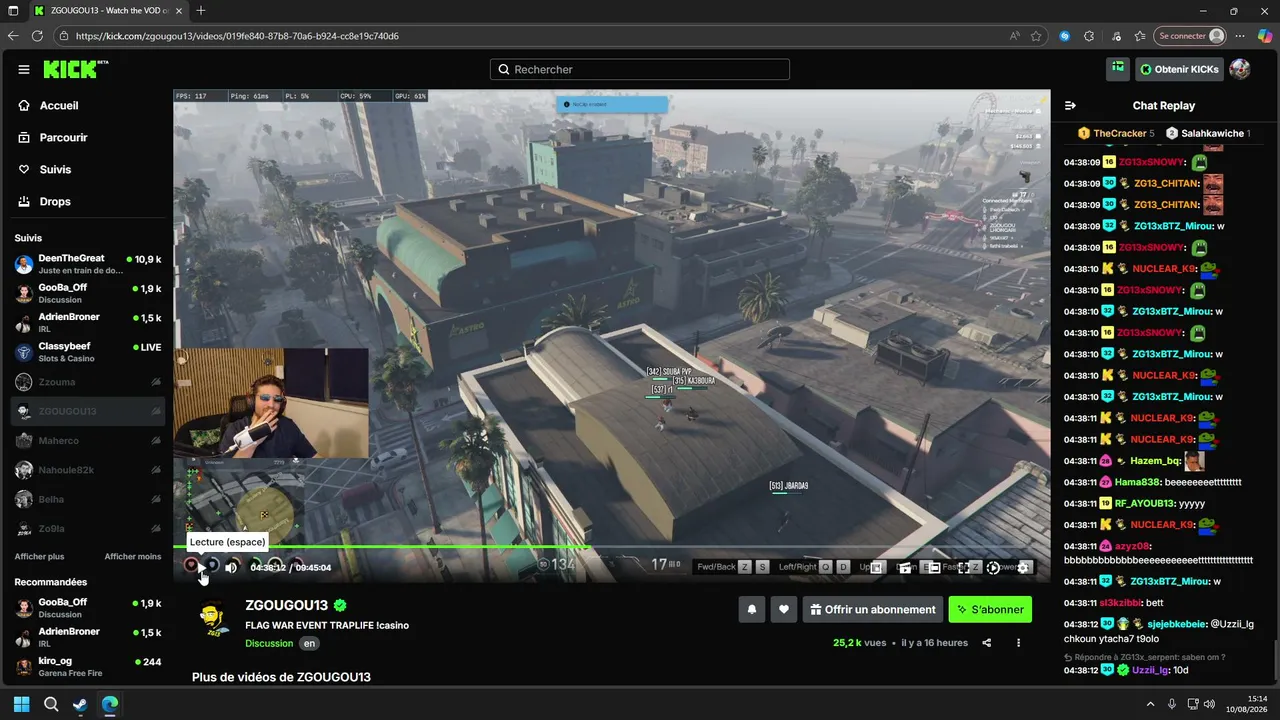The image size is (1280, 720).
Task: Click Se connecter profile button
Action: pos(1190,36)
